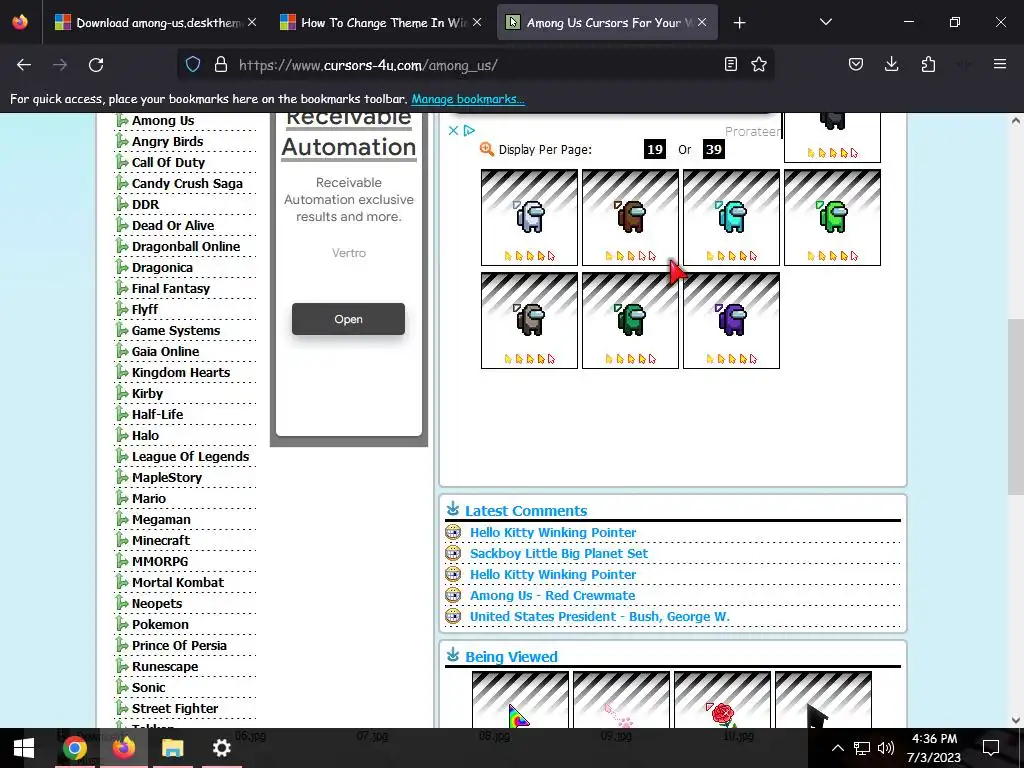Open the rainbow cursor in Being Viewed

pos(520,700)
